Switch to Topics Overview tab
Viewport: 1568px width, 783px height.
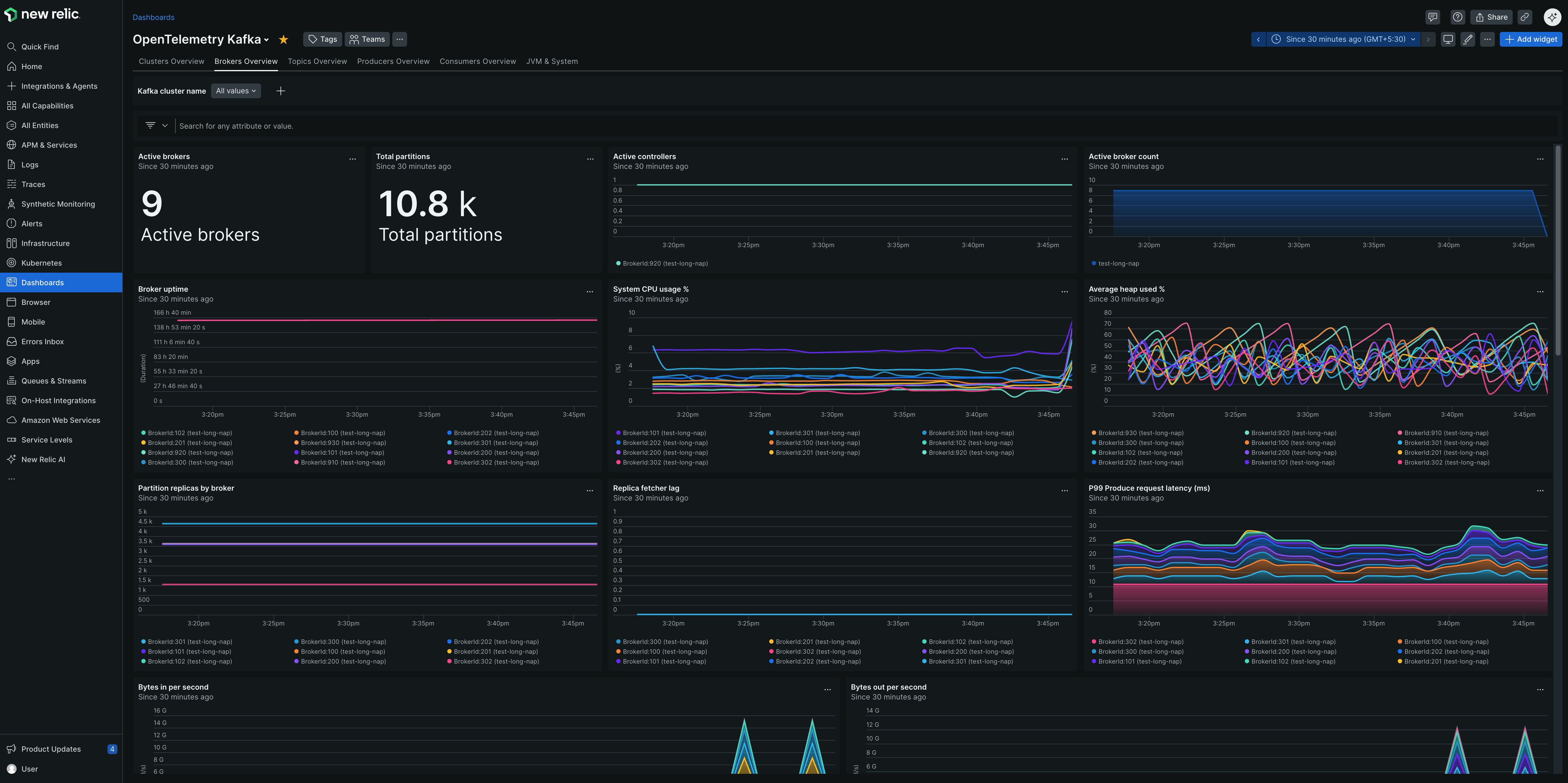[x=317, y=61]
